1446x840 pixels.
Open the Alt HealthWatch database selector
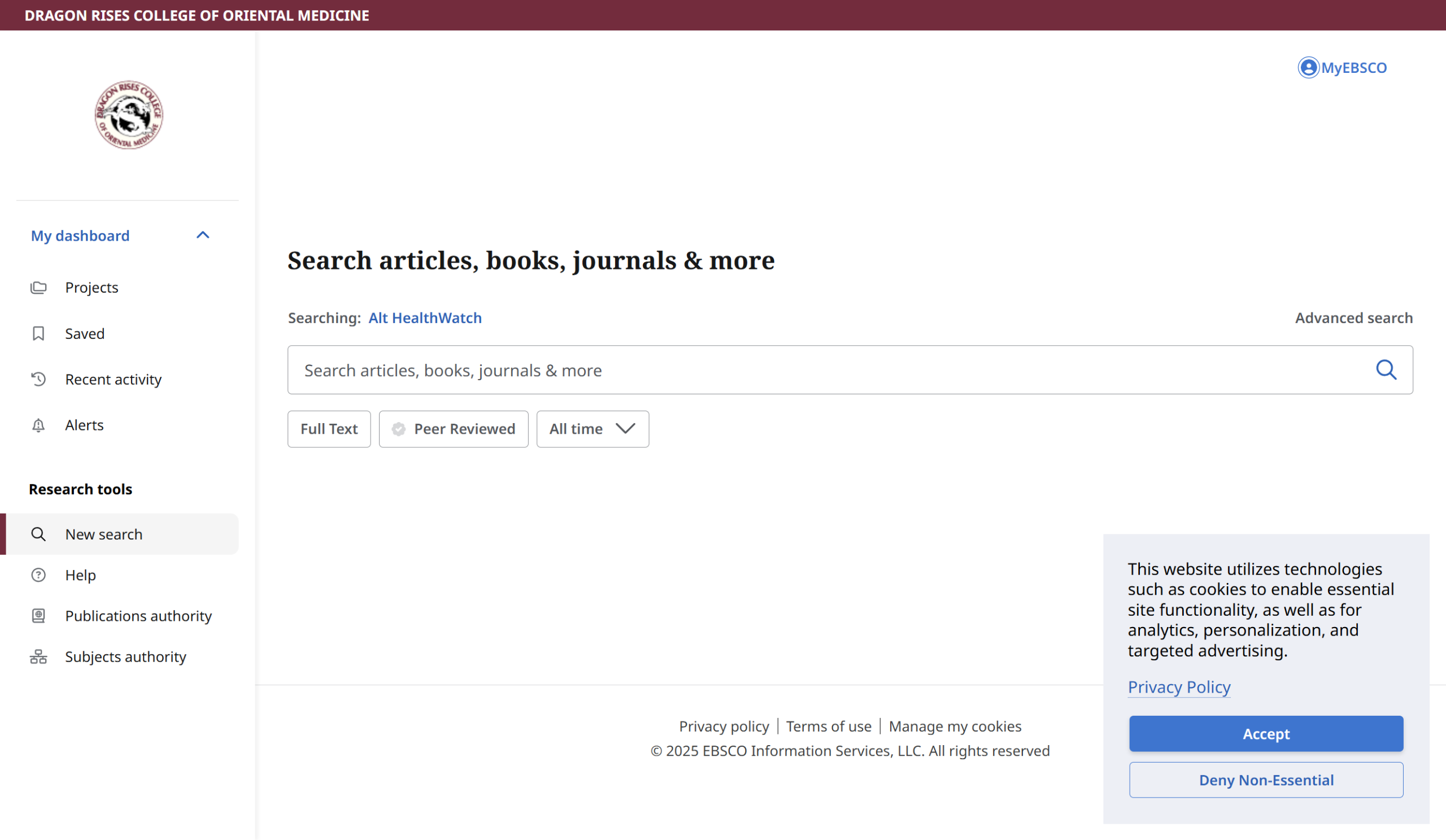point(425,318)
